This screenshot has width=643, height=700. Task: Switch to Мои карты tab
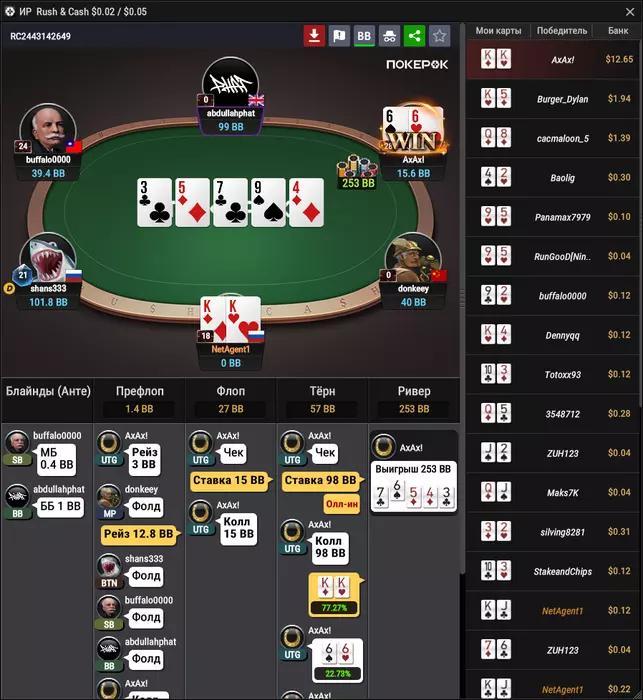click(498, 31)
